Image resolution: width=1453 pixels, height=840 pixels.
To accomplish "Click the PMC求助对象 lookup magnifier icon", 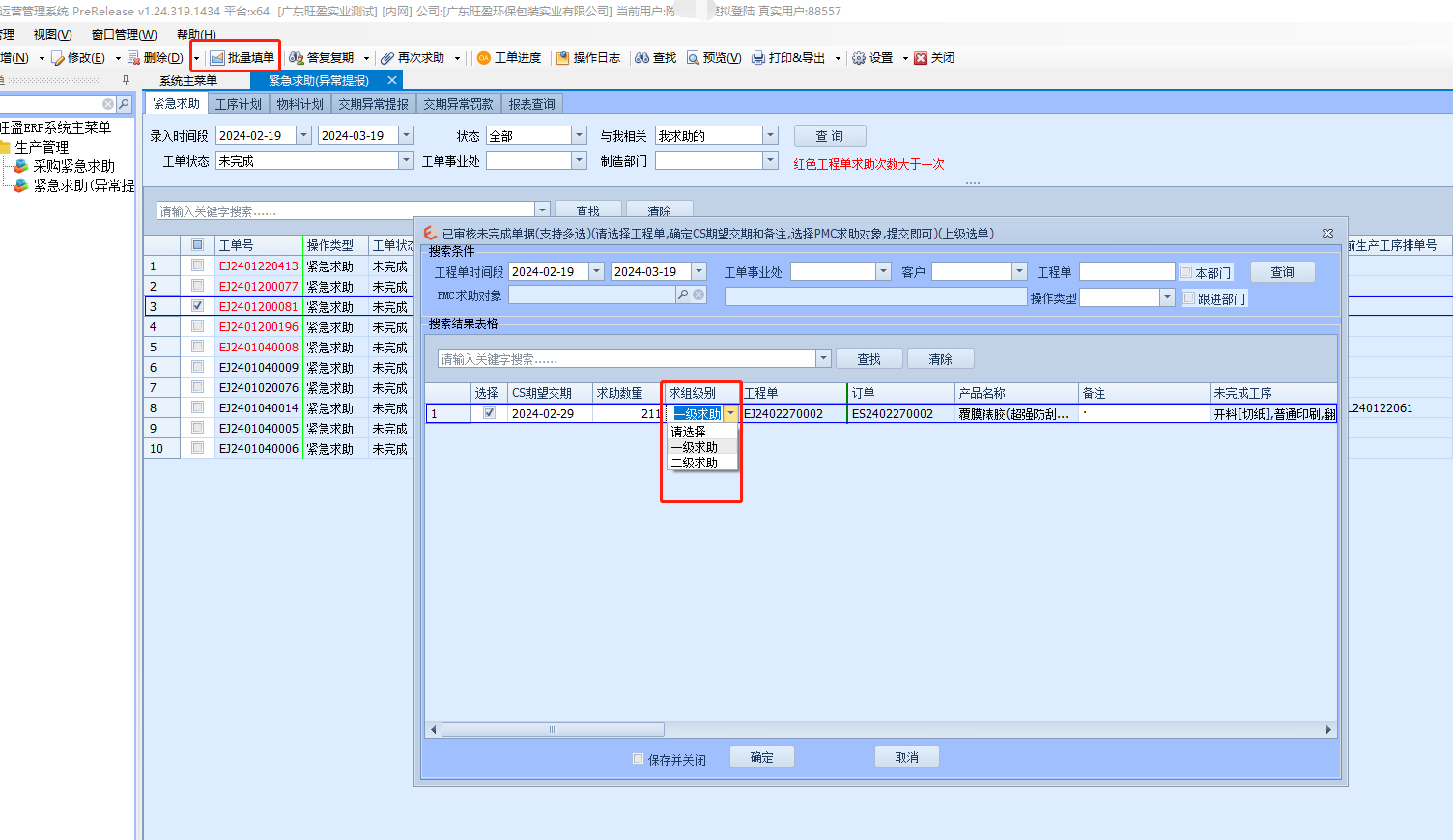I will [683, 294].
